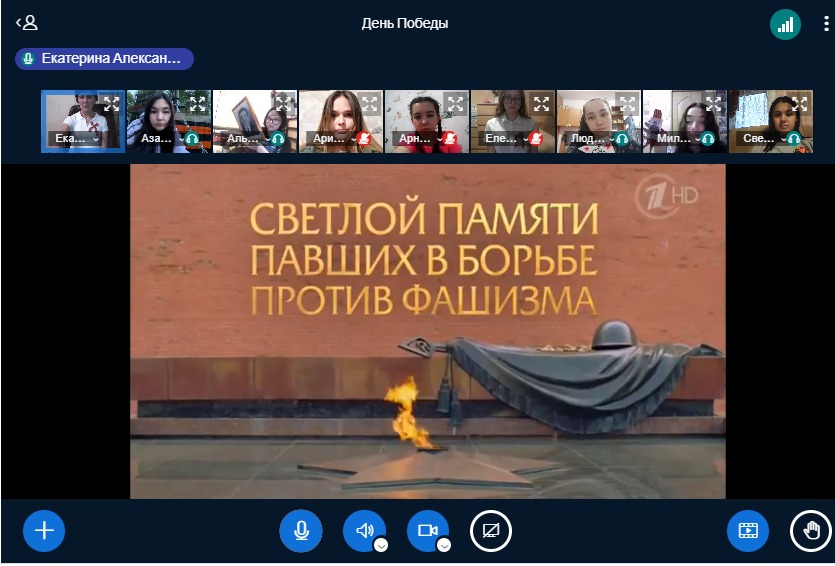The width and height of the screenshot is (835, 566).
Task: Open audio device dropdown arrow
Action: pos(381,545)
